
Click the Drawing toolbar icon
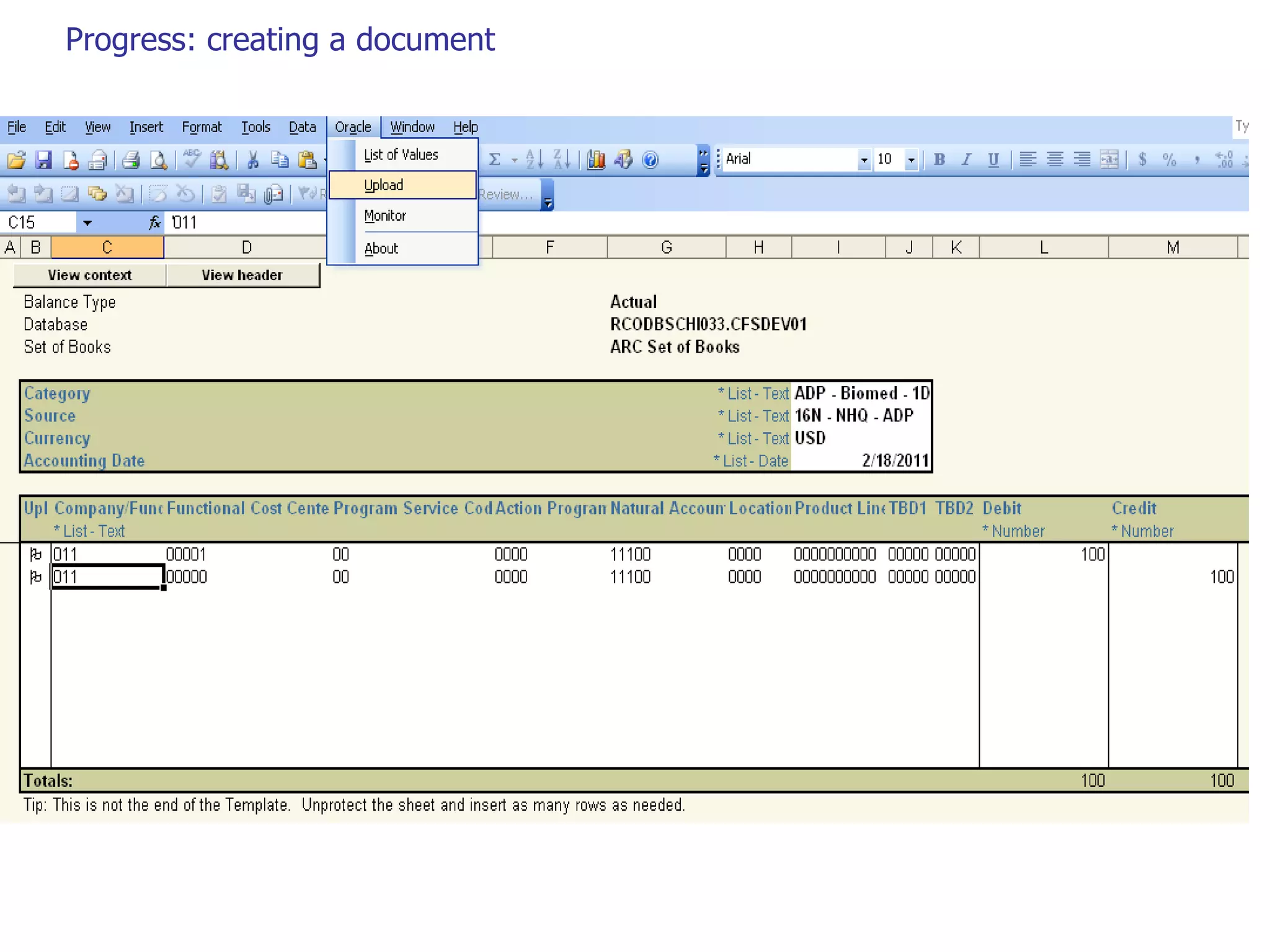(x=623, y=160)
